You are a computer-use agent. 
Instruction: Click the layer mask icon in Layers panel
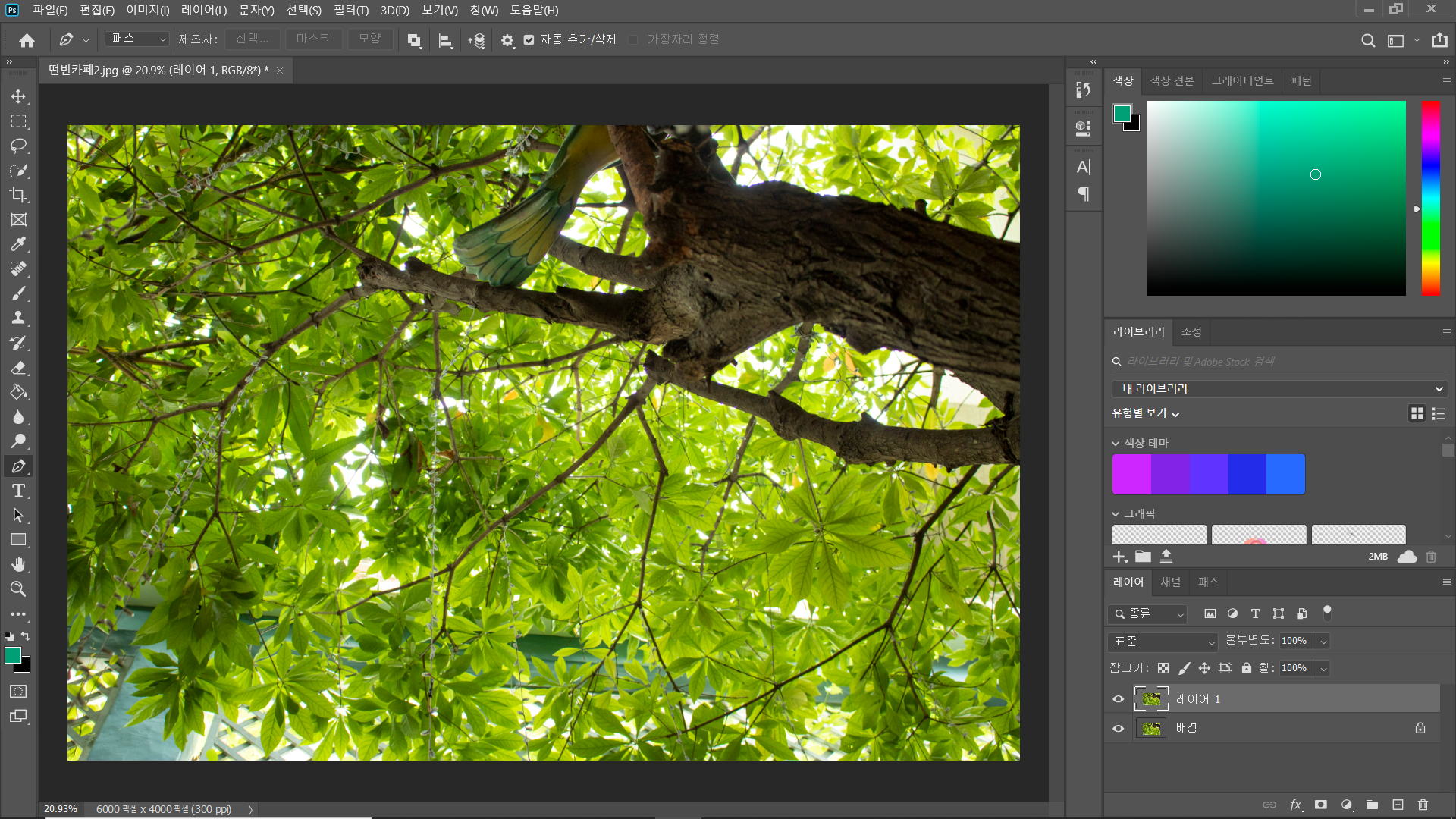[x=1321, y=805]
